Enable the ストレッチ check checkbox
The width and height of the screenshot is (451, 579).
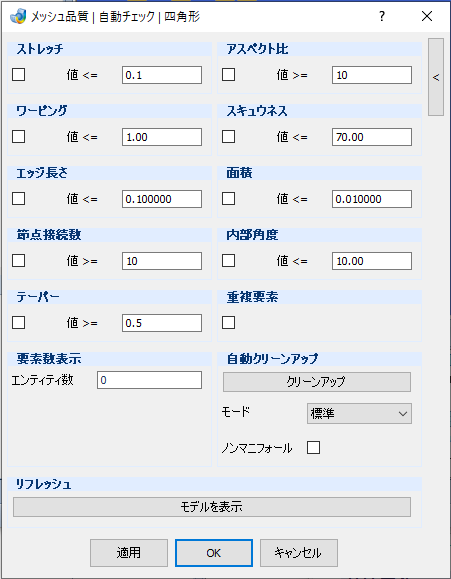tap(18, 75)
